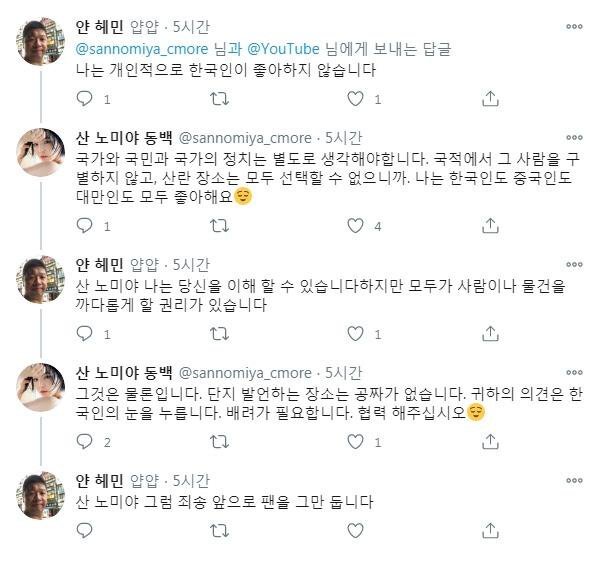Like the tweet with 4 likes

355,226
